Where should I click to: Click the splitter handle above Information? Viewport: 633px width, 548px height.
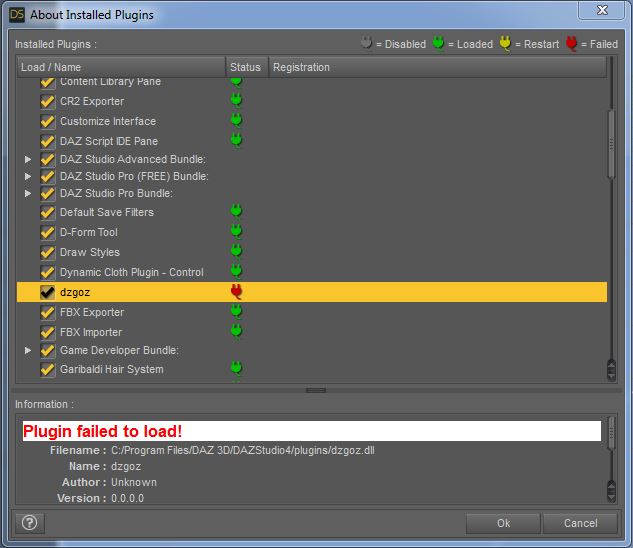(316, 390)
